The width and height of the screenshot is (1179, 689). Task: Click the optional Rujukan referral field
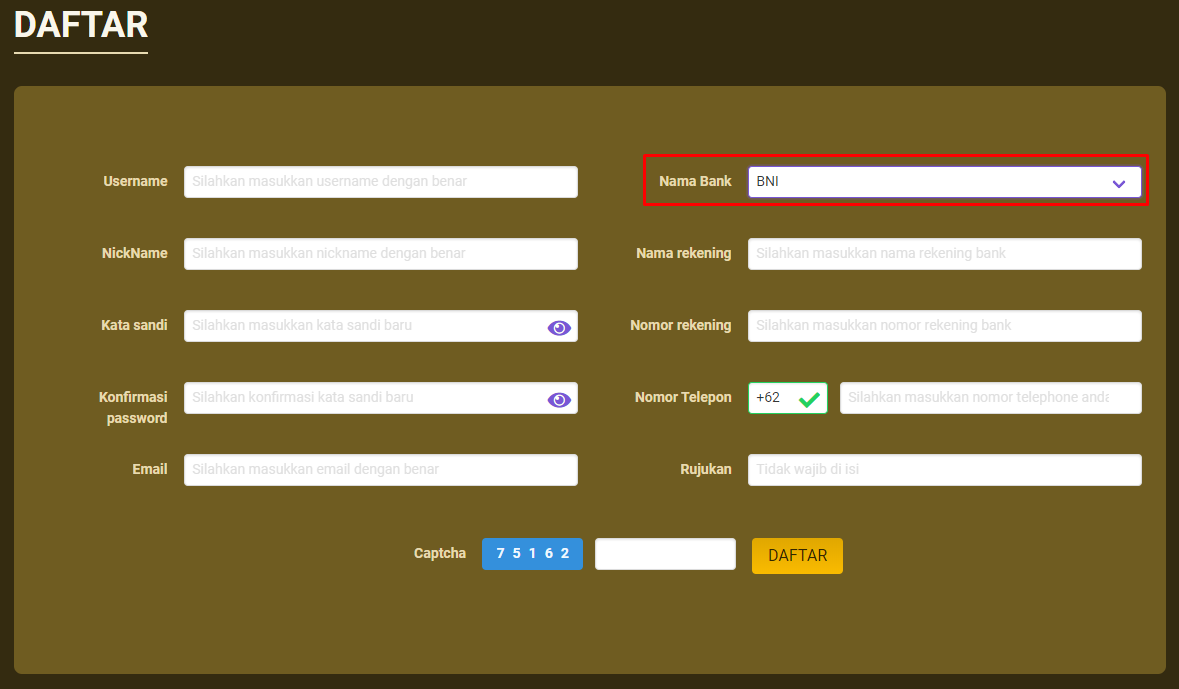tap(944, 470)
